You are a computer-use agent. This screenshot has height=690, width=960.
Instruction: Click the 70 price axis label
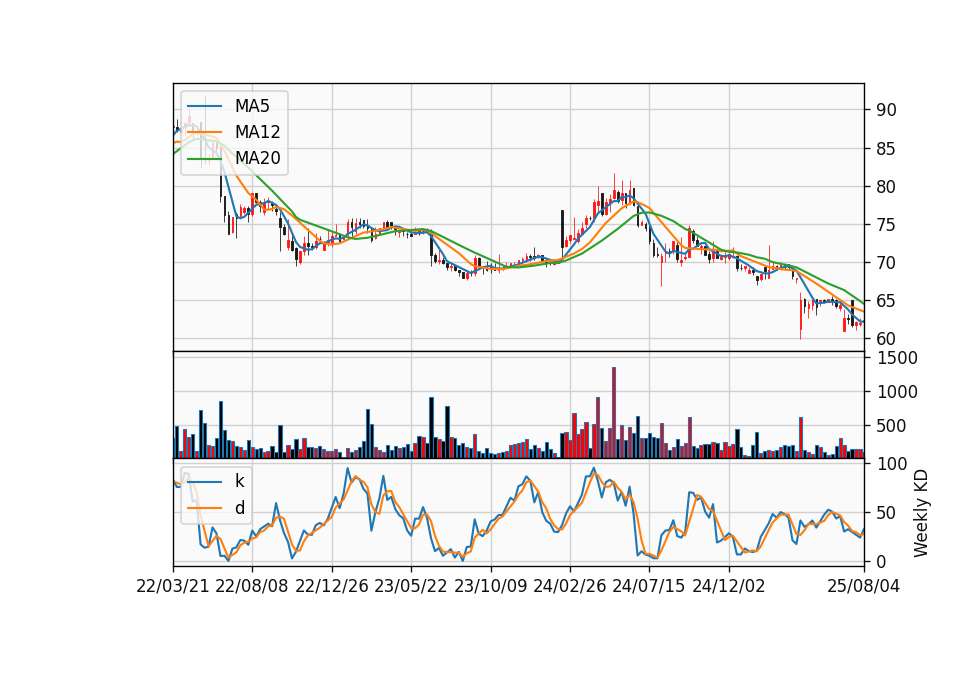pos(886,263)
